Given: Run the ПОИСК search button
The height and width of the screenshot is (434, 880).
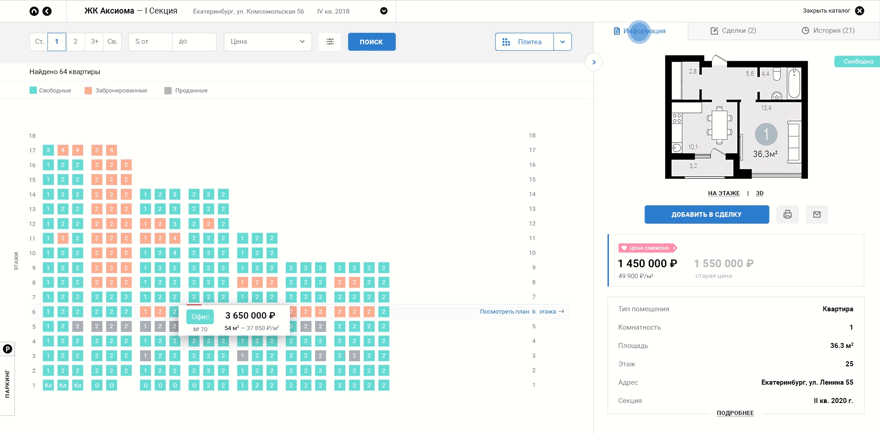Looking at the screenshot, I should 372,42.
